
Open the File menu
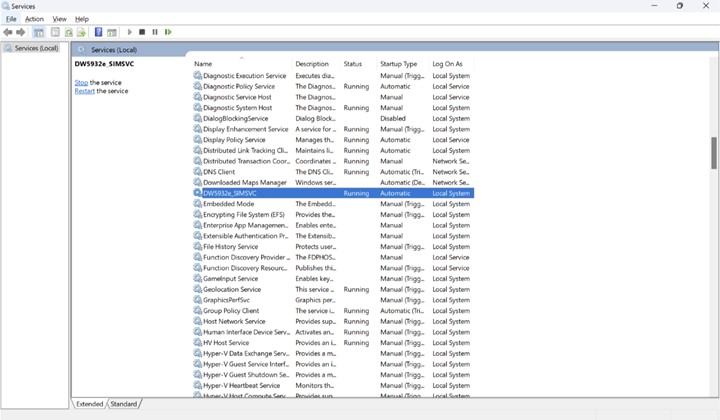[x=11, y=19]
